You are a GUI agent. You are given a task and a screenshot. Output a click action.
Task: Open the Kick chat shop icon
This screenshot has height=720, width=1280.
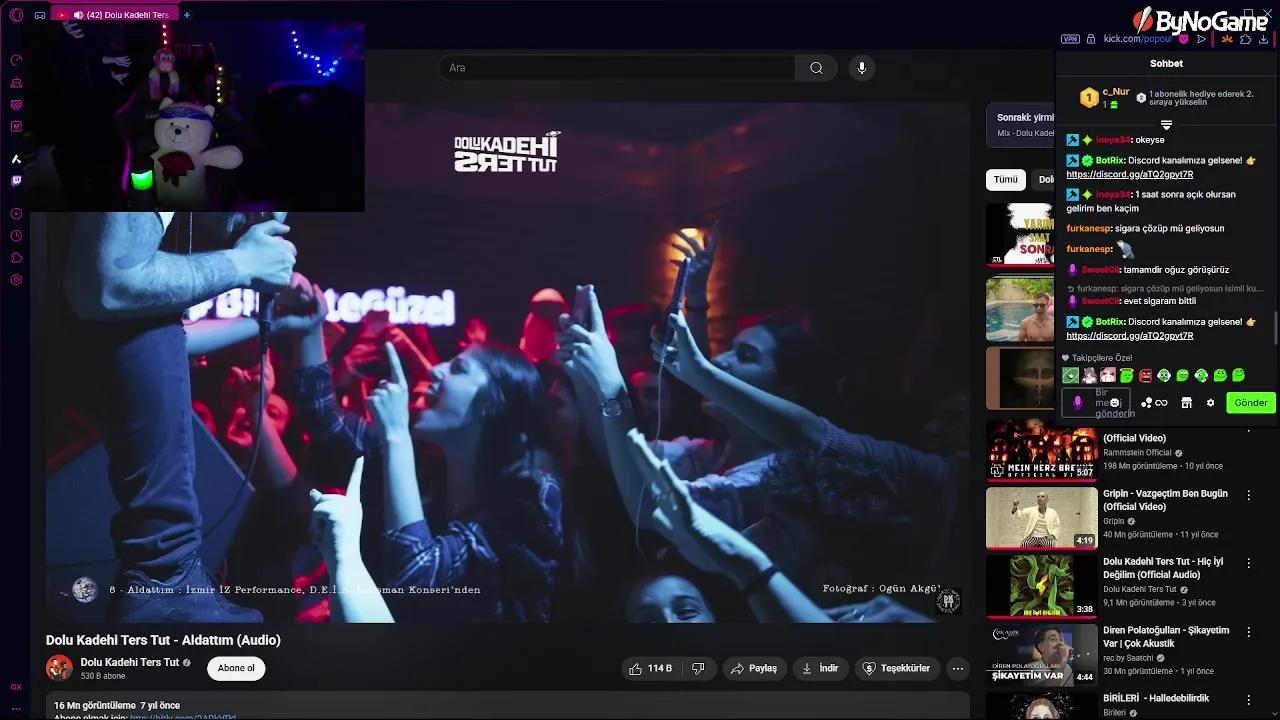1186,403
